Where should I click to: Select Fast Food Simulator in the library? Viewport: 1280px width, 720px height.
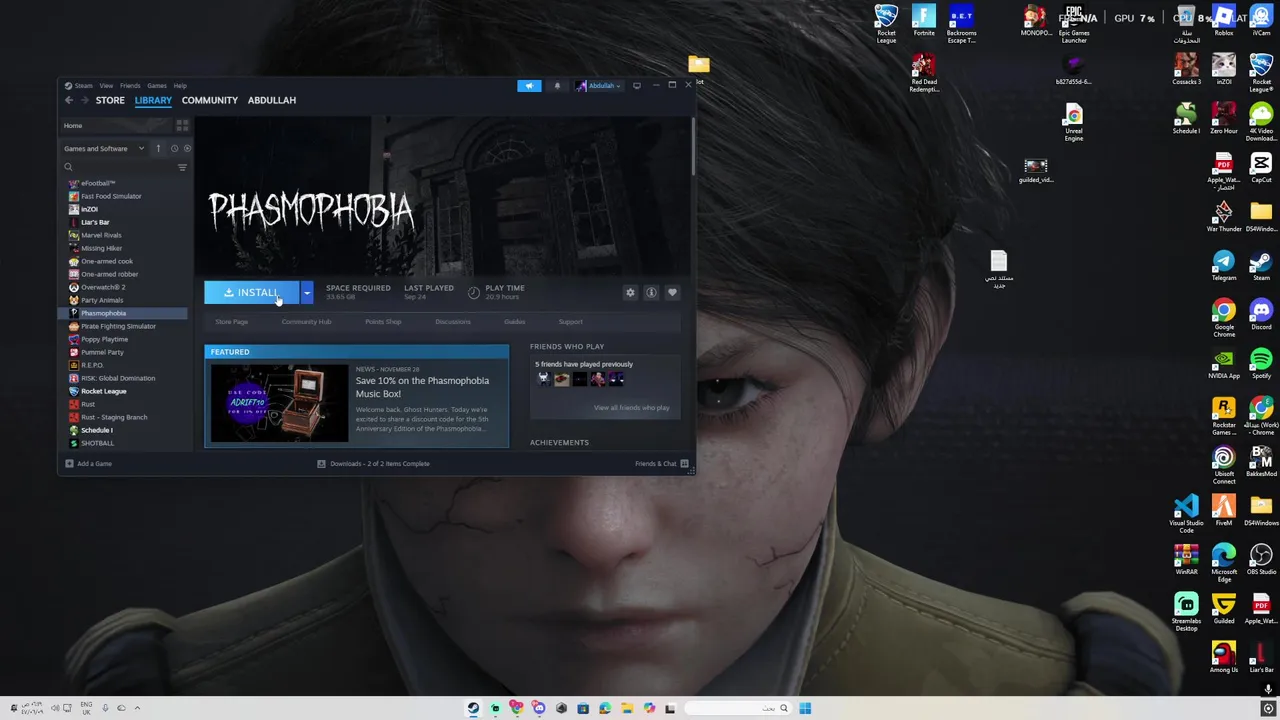point(111,196)
